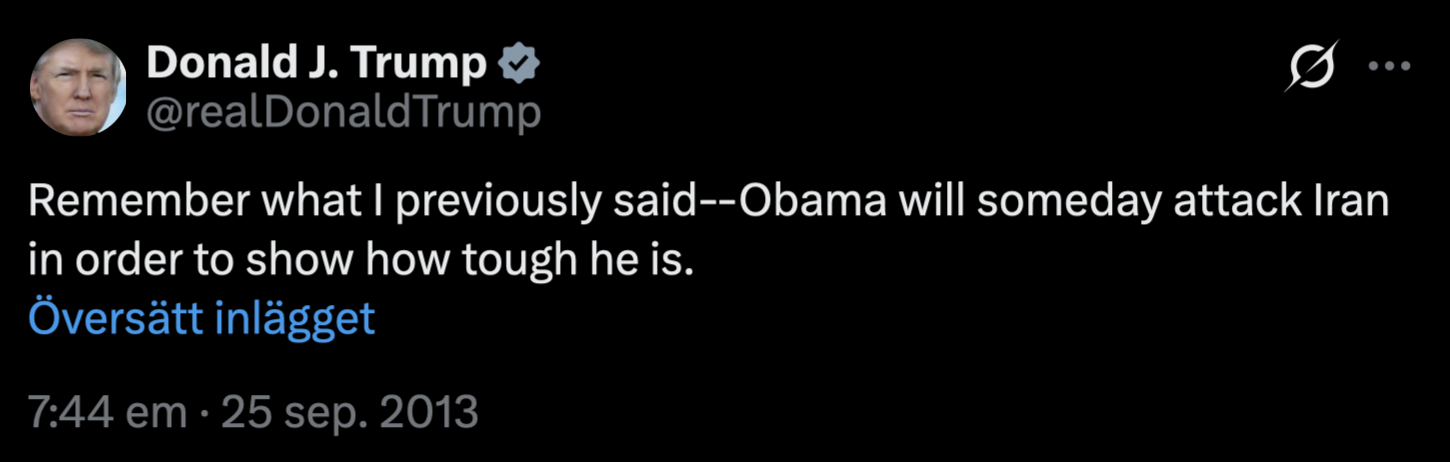The width and height of the screenshot is (1450, 462).
Task: Open Donald J. Trump's profile picture
Action: coord(78,88)
